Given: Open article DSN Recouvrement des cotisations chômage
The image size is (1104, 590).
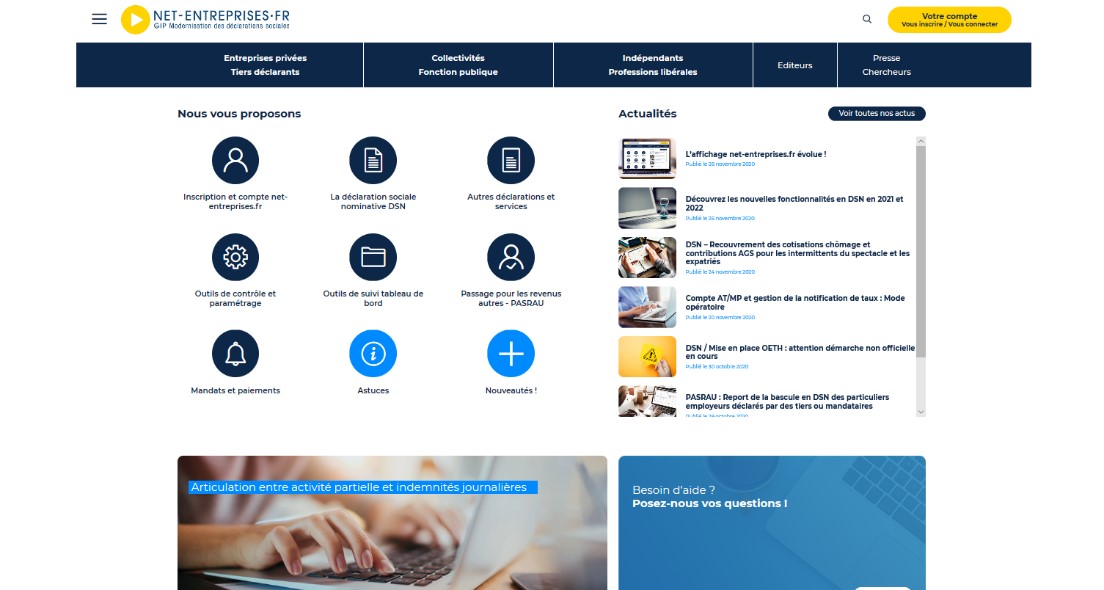Looking at the screenshot, I should point(798,253).
